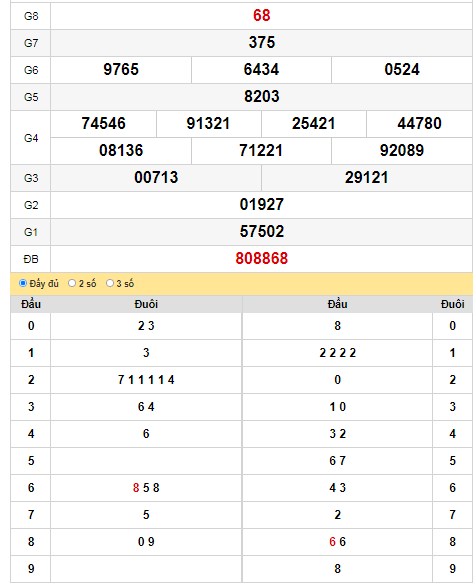Click the G7 result 375
474x588 pixels.
coord(261,42)
